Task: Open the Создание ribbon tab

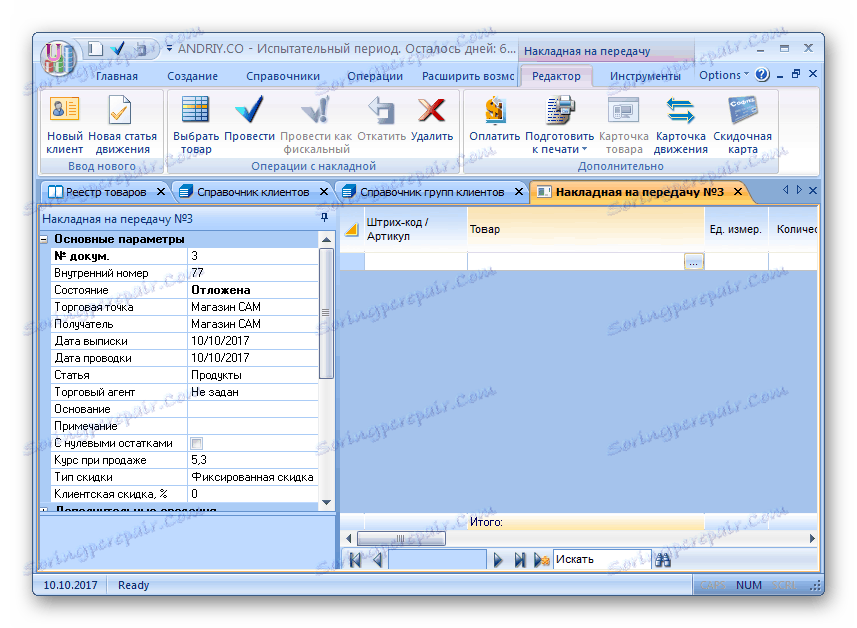Action: pyautogui.click(x=192, y=76)
